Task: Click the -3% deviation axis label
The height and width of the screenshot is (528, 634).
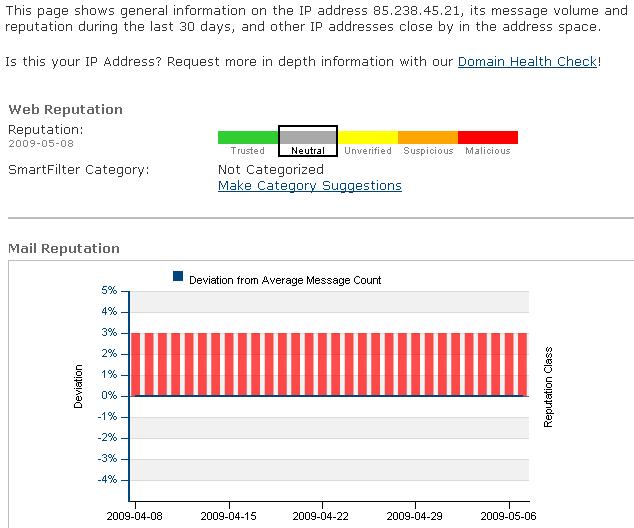Action: (x=108, y=458)
